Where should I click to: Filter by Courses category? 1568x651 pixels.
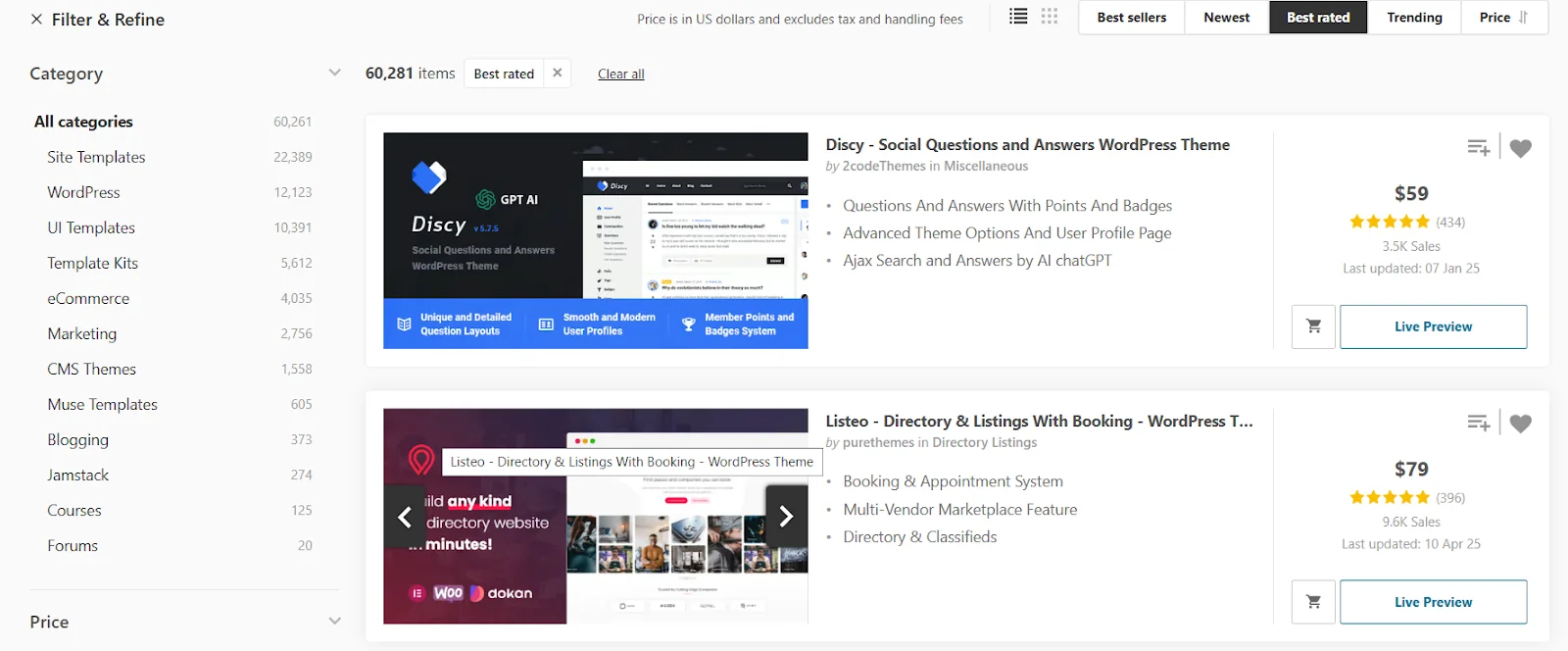coord(74,510)
